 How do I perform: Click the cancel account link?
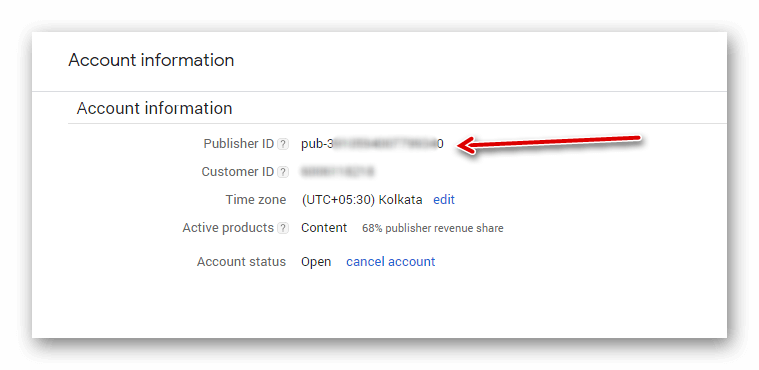click(x=391, y=262)
